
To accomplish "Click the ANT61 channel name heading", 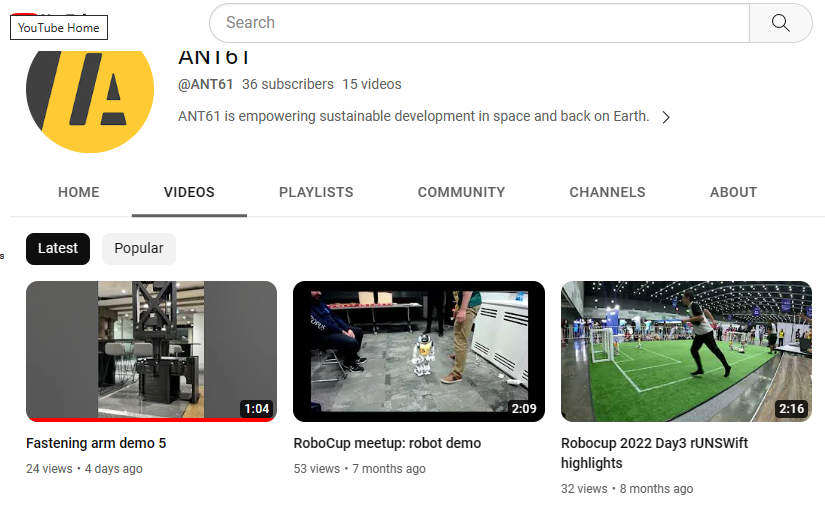I will click(213, 57).
